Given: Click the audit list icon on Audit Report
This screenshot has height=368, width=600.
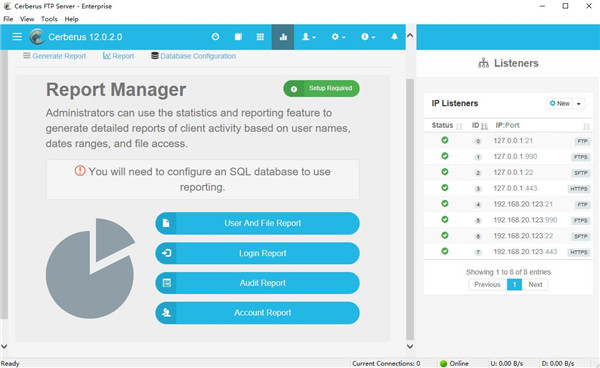Looking at the screenshot, I should click(x=166, y=283).
